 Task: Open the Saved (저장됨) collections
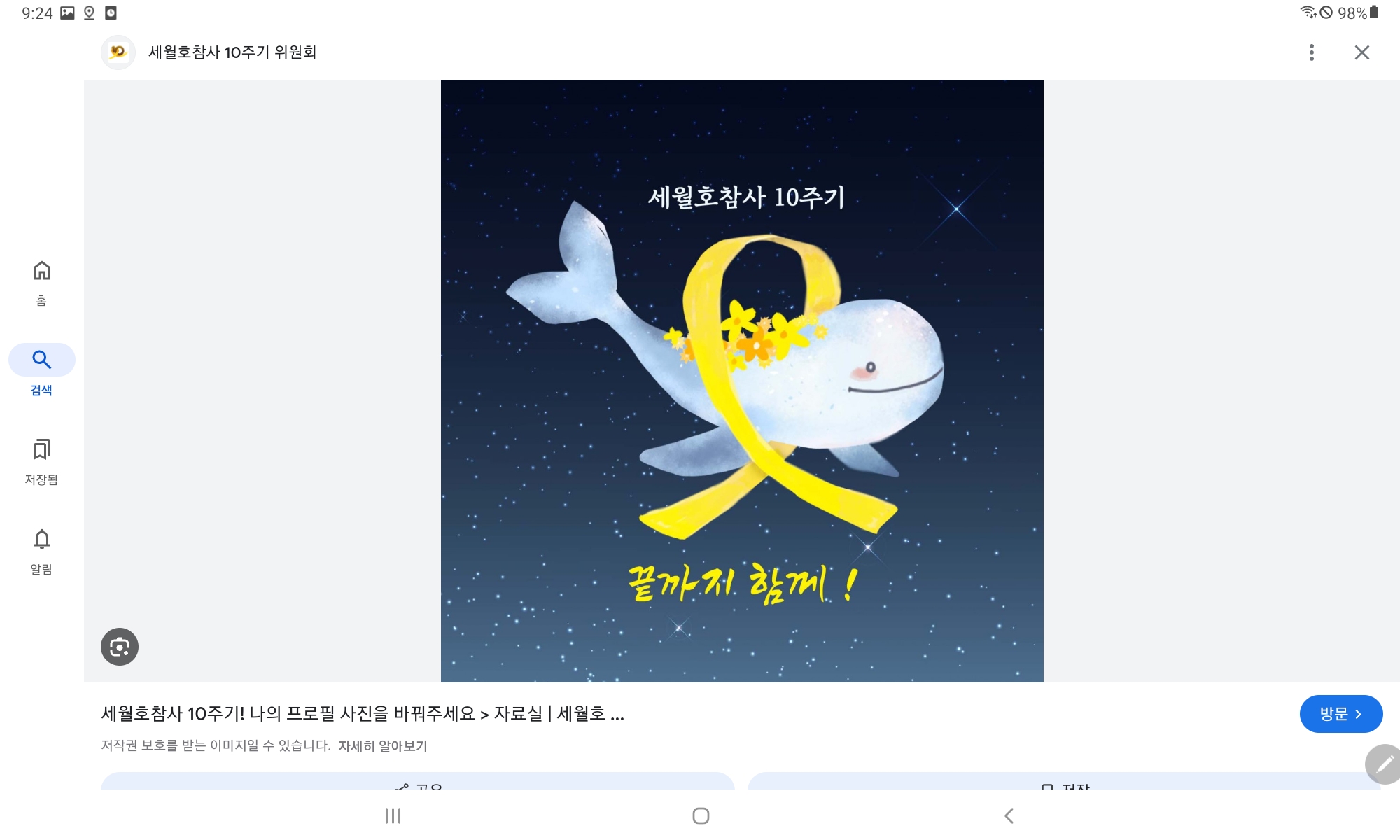click(x=41, y=462)
